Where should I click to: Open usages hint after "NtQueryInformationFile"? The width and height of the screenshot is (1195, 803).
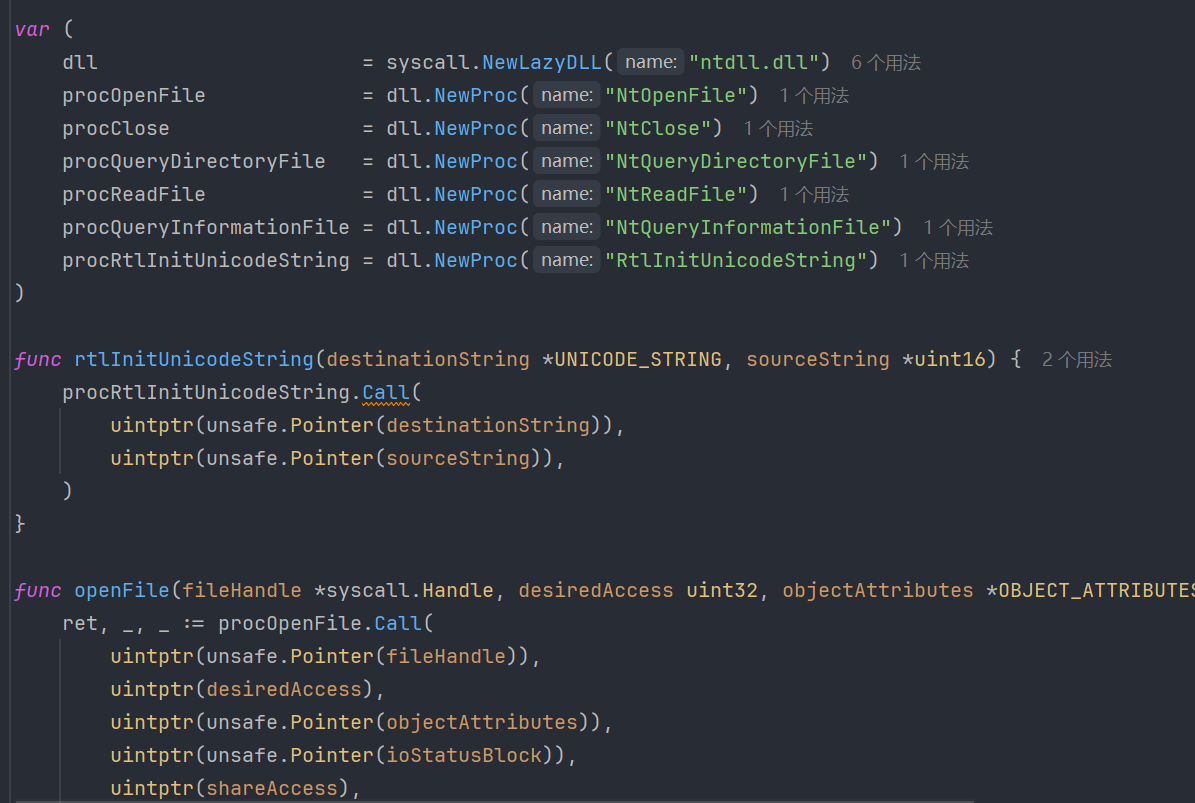[958, 228]
